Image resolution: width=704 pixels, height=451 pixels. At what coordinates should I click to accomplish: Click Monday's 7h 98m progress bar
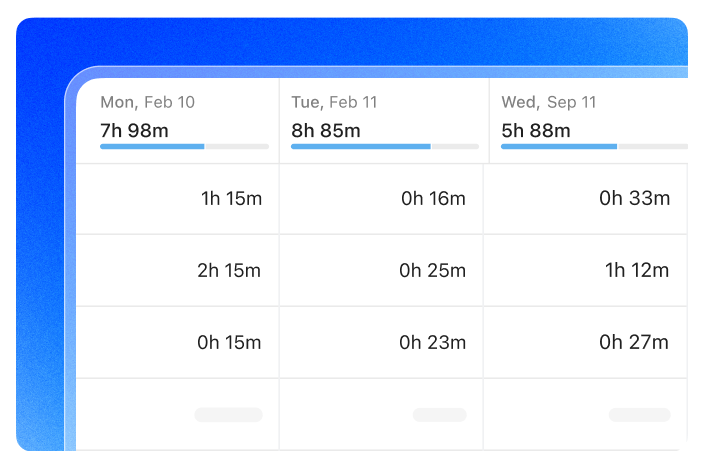click(x=184, y=146)
